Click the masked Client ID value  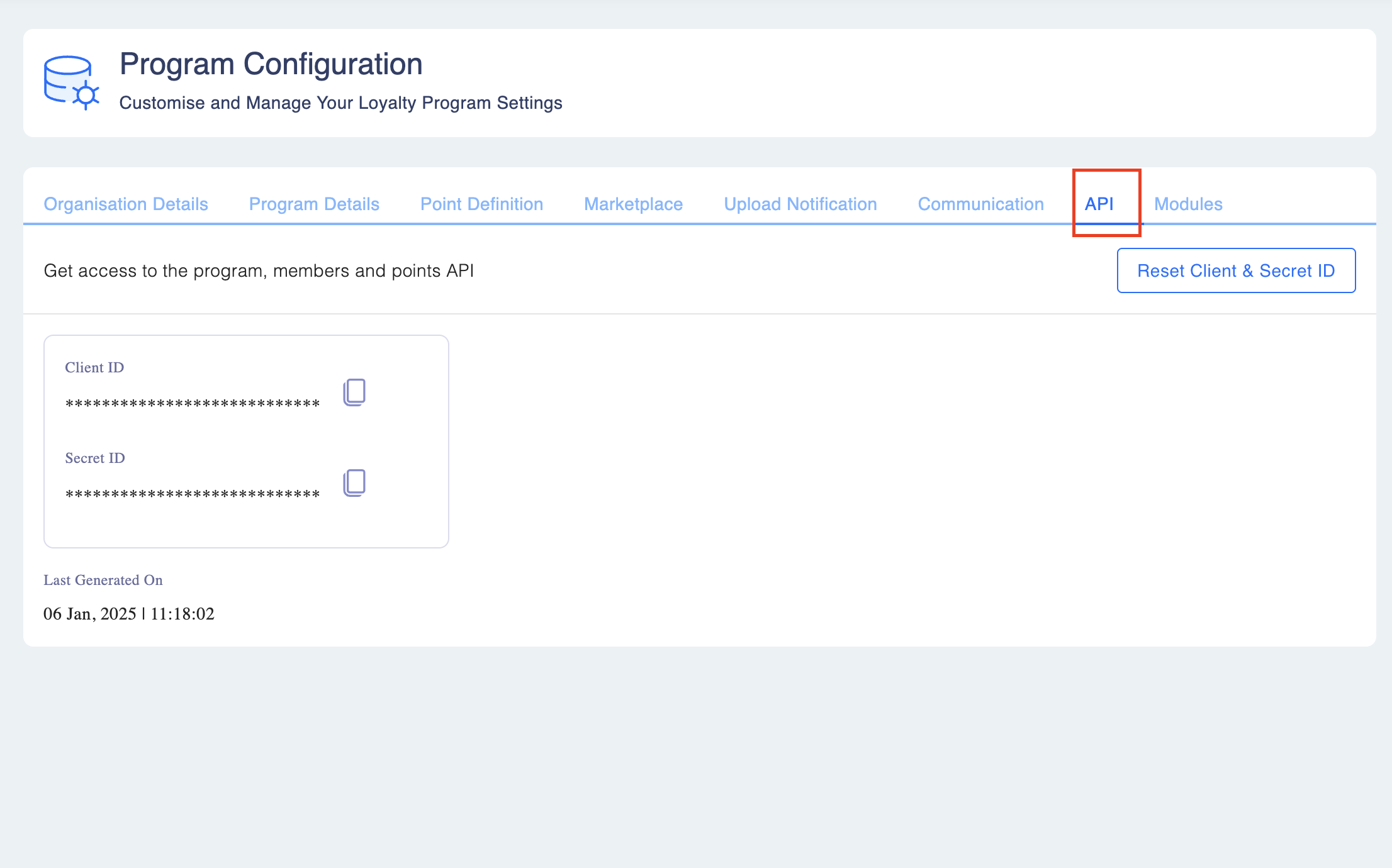point(193,404)
